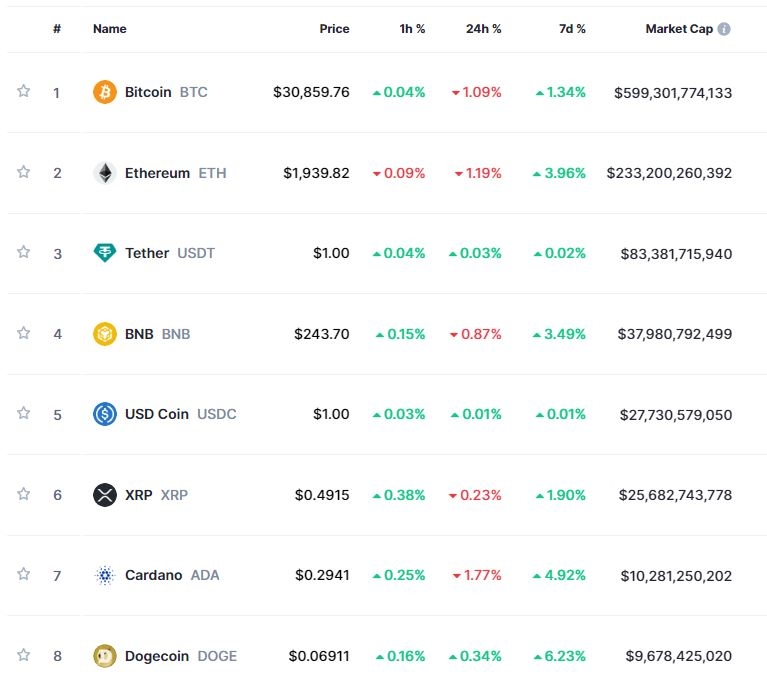Click the BNB coin logo icon
The image size is (767, 684).
click(x=105, y=334)
